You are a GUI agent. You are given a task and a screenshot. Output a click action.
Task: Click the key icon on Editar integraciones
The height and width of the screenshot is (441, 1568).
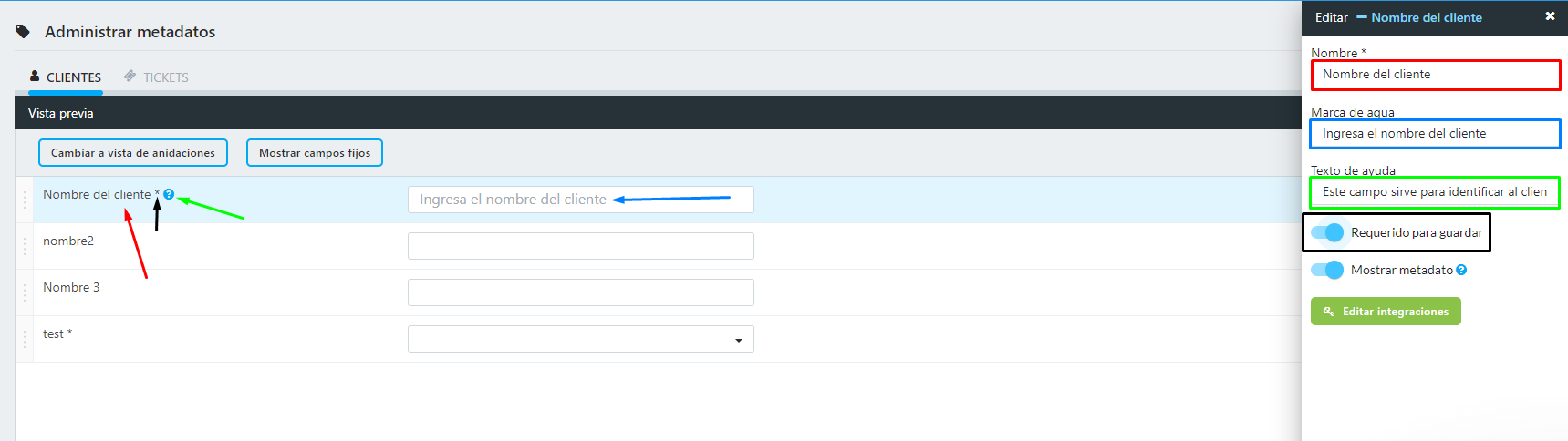click(1329, 312)
